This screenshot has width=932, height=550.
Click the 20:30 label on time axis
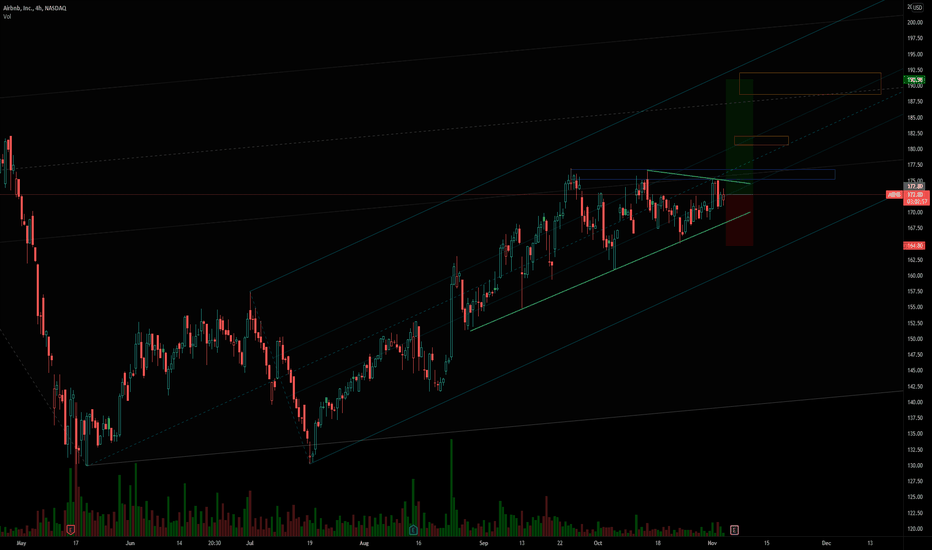coord(215,543)
